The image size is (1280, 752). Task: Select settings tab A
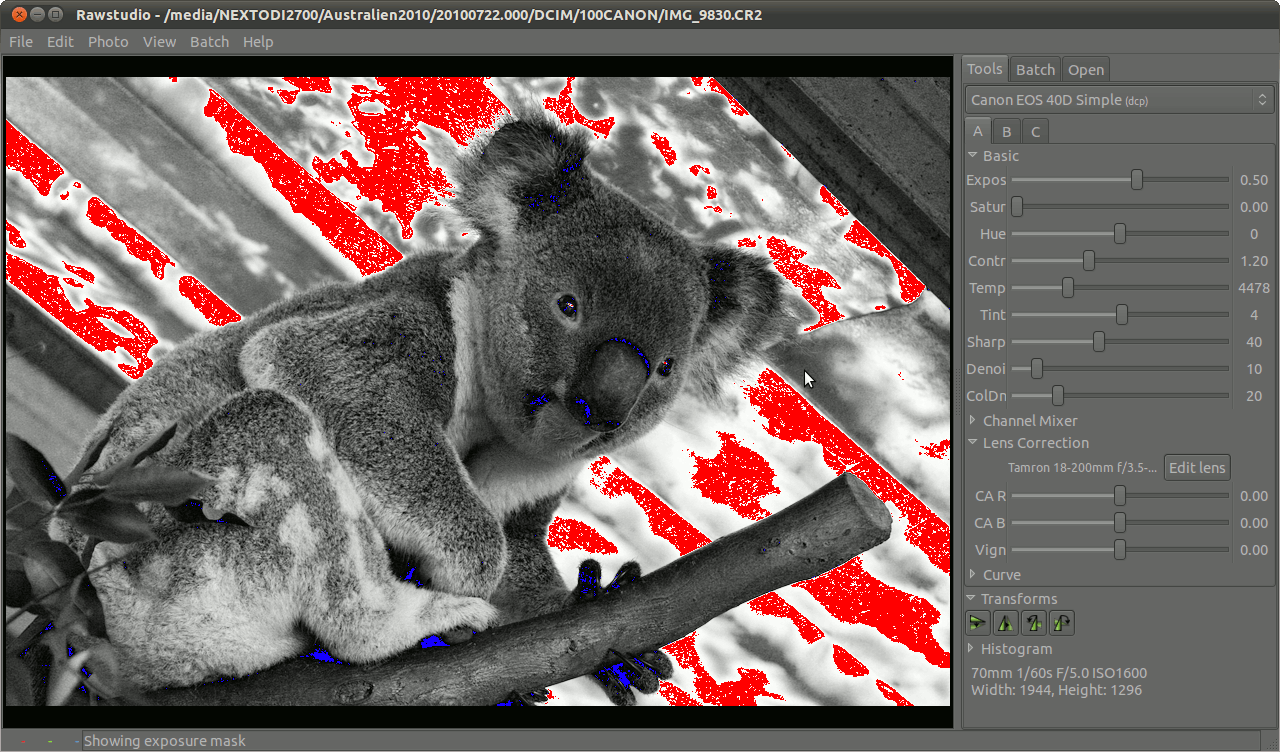[x=978, y=131]
